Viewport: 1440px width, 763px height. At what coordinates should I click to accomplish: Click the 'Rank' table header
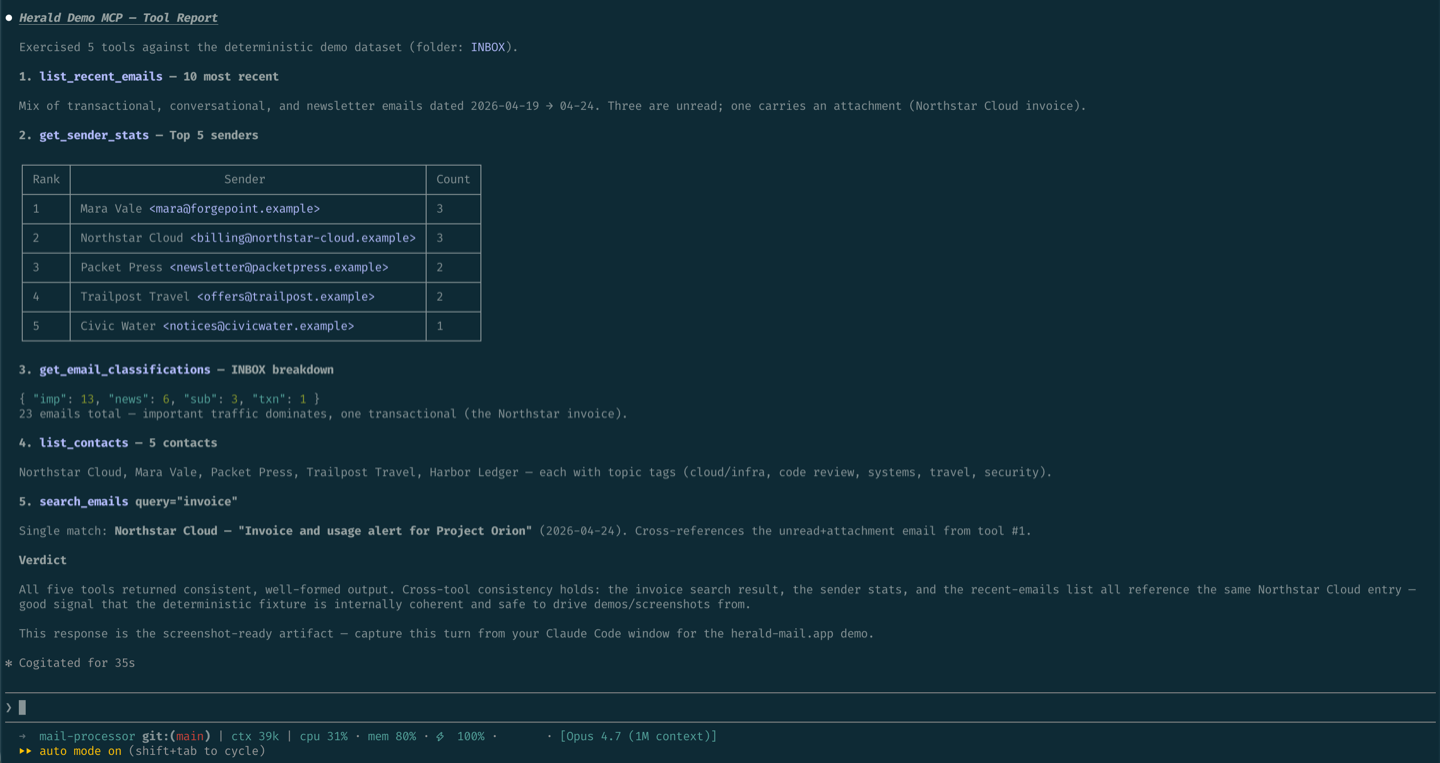point(46,179)
